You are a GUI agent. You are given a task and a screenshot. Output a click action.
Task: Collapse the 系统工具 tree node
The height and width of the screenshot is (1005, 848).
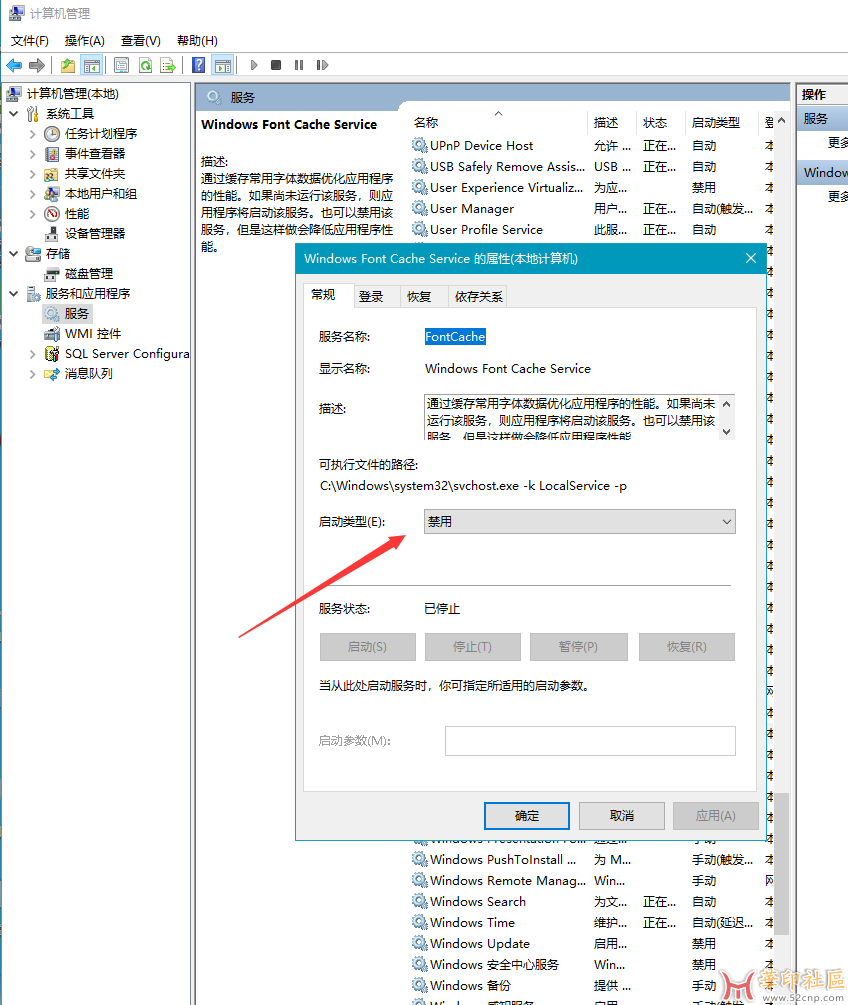13,113
